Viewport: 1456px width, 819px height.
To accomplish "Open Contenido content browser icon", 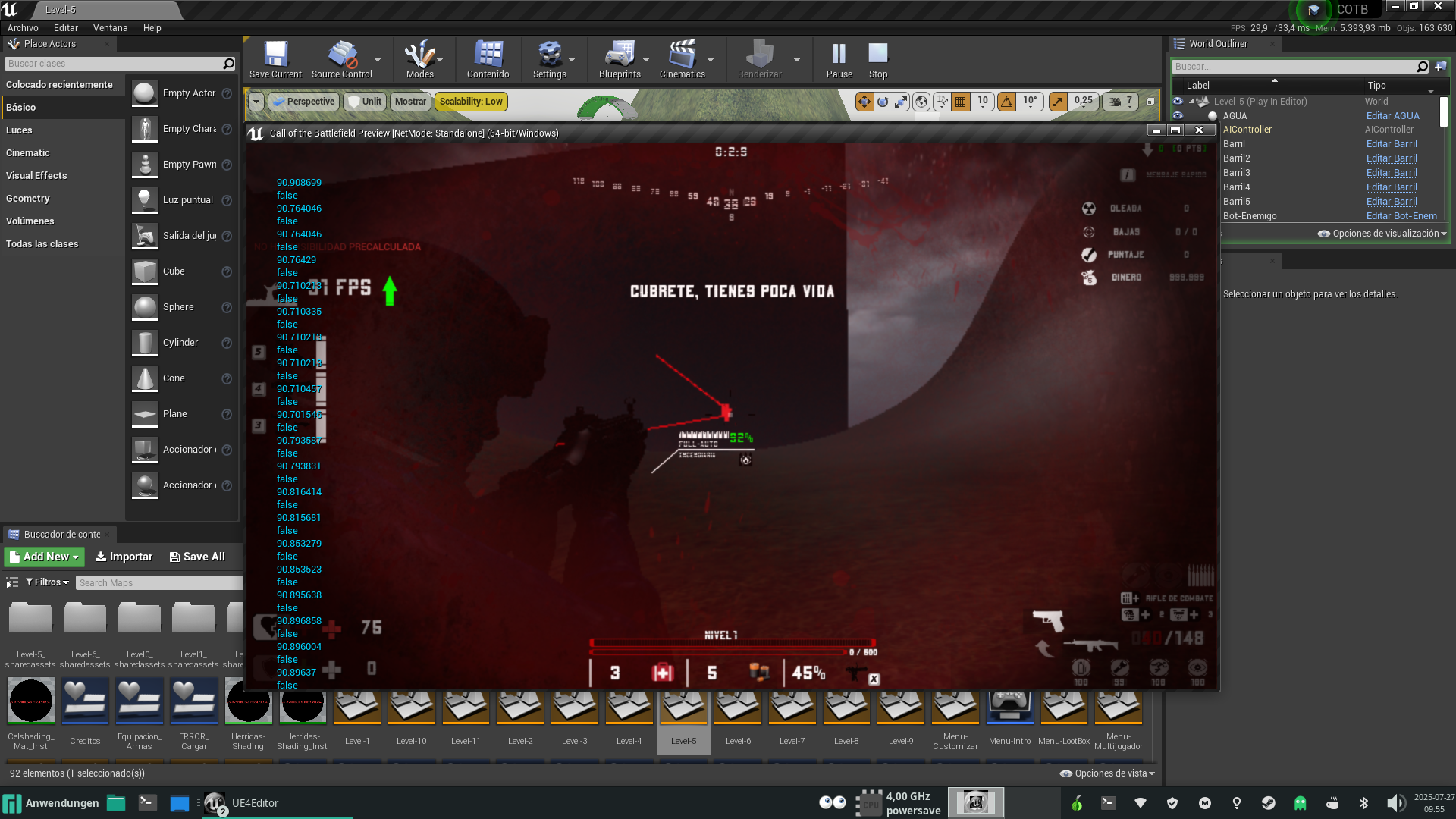I will coord(488,59).
